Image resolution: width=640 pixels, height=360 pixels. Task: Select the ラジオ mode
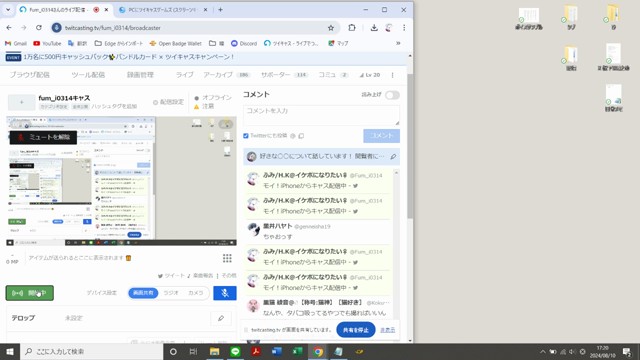171,293
